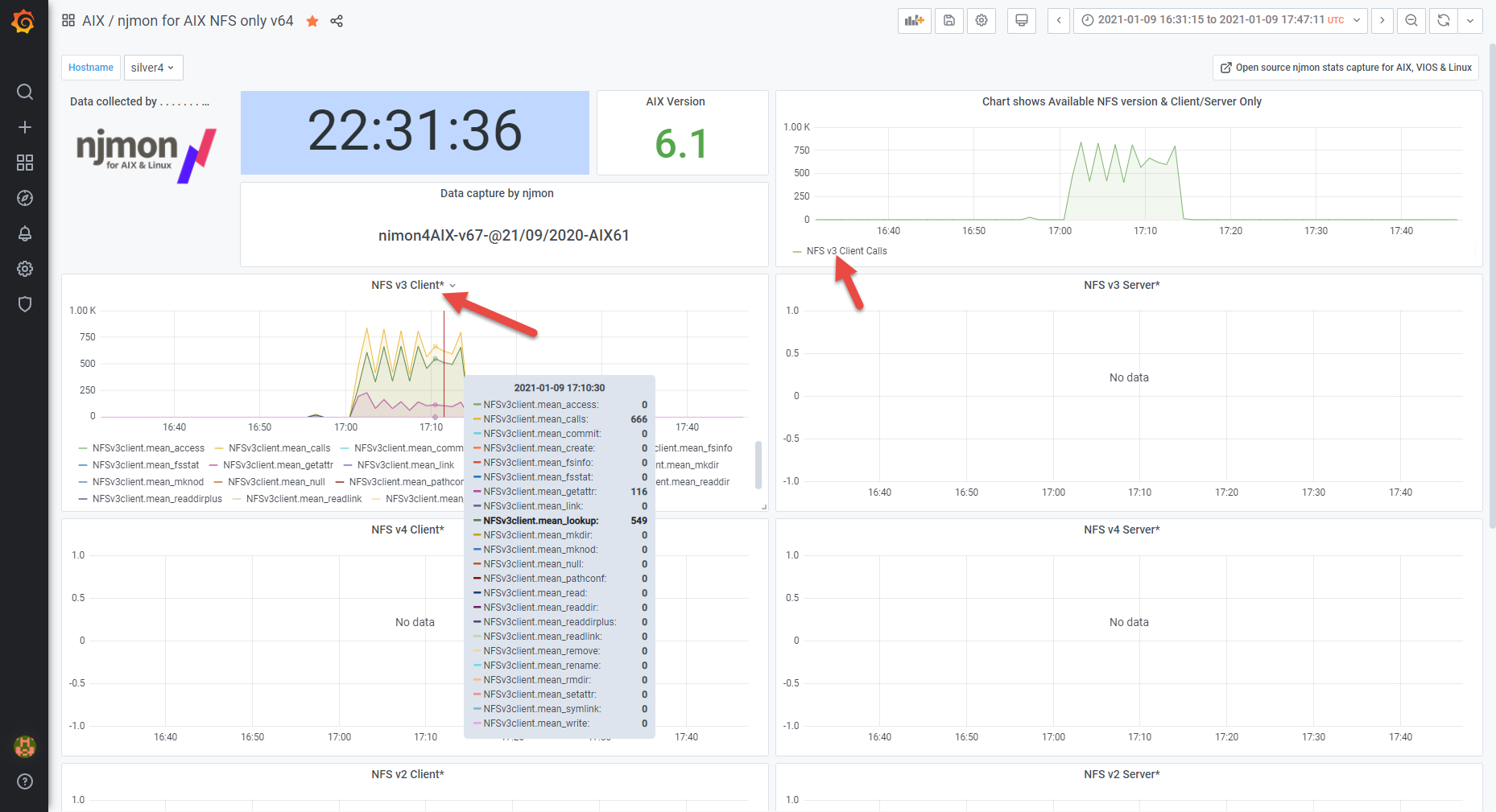
Task: Toggle NFSv3client.mean_link legend series
Action: [406, 465]
